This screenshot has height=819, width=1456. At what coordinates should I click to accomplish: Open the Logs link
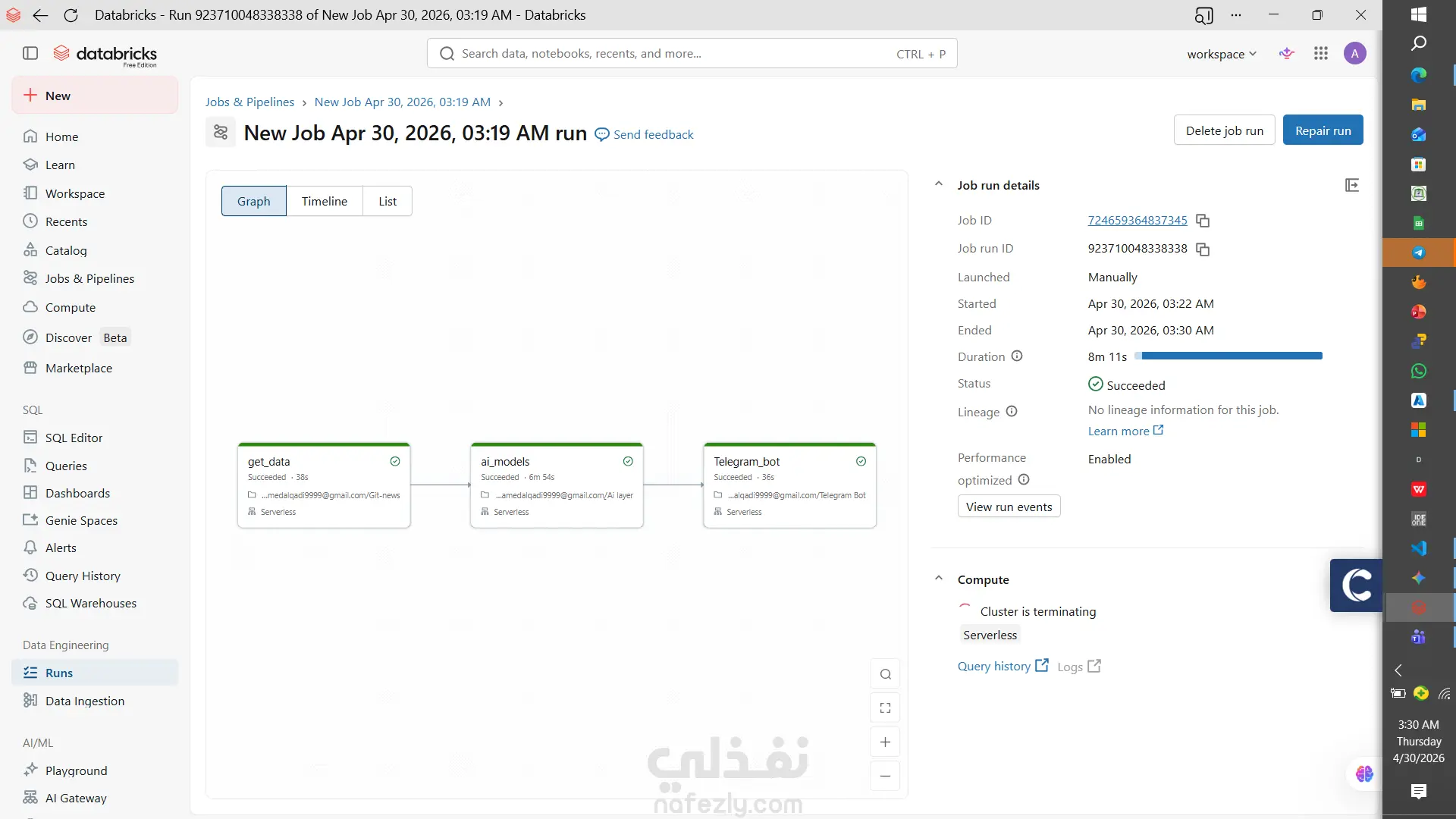pos(1079,667)
